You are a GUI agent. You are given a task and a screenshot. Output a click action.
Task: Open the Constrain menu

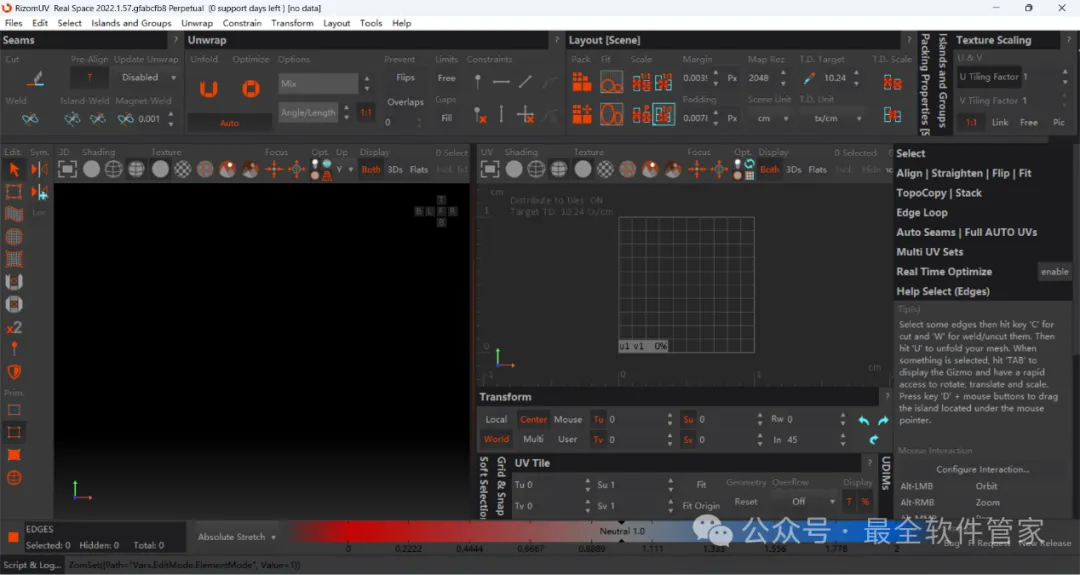[242, 23]
